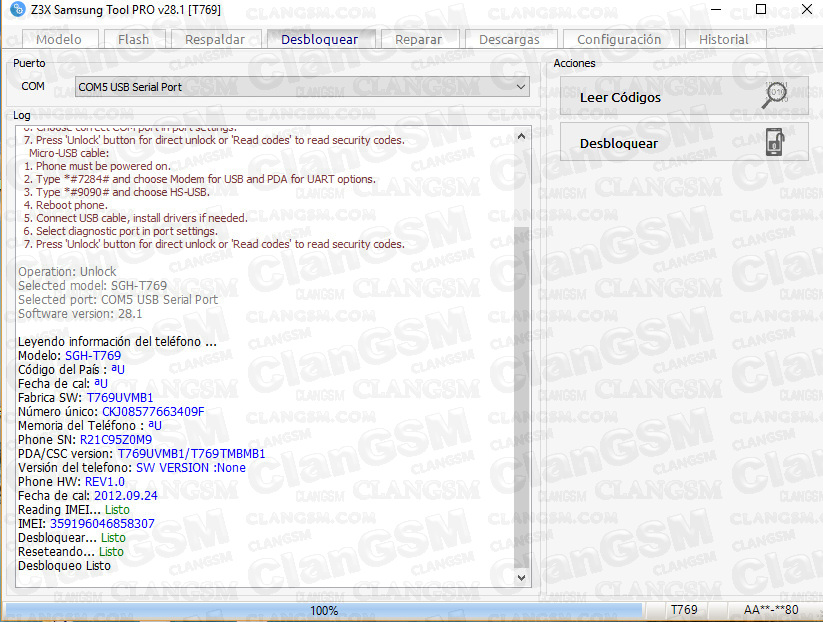Click the 'Desbloqueo Listo' log line
Screen dimensions: 823x622
(65, 566)
